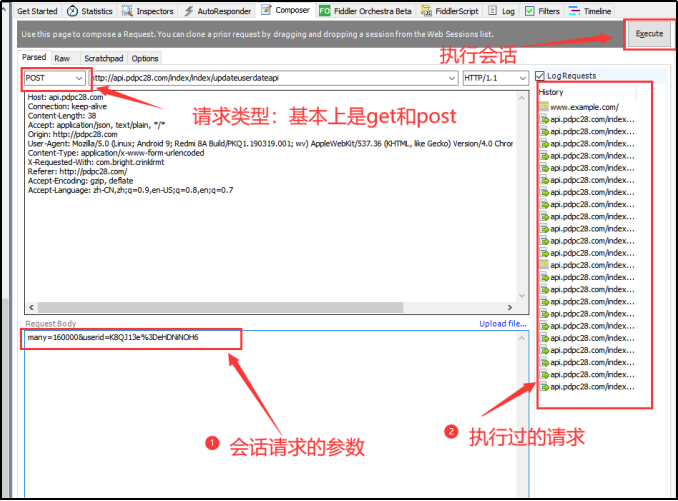Click the Content-Type header line
The image size is (678, 501).
[116, 153]
